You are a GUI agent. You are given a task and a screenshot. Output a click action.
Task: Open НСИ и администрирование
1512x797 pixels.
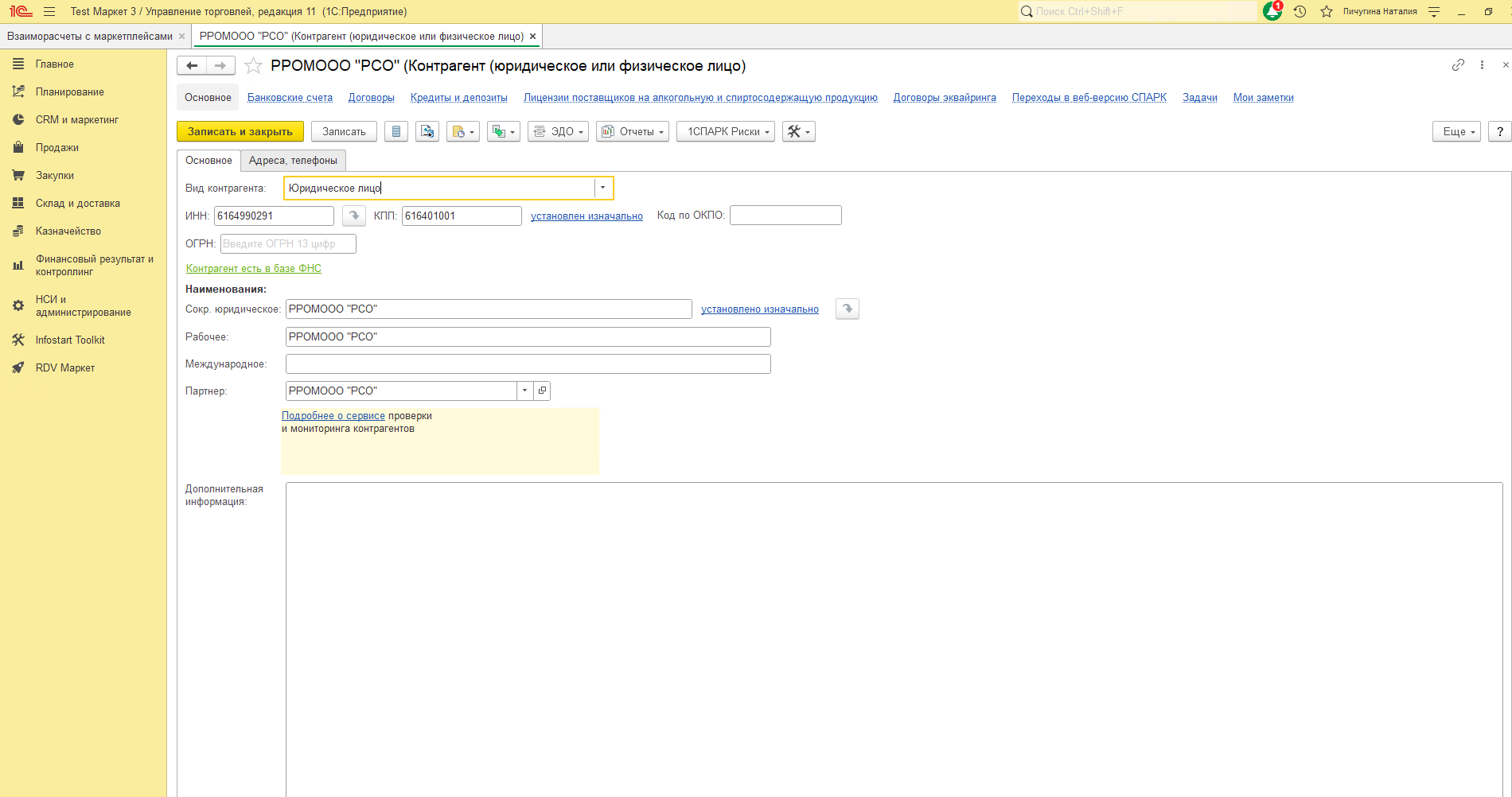(x=84, y=306)
